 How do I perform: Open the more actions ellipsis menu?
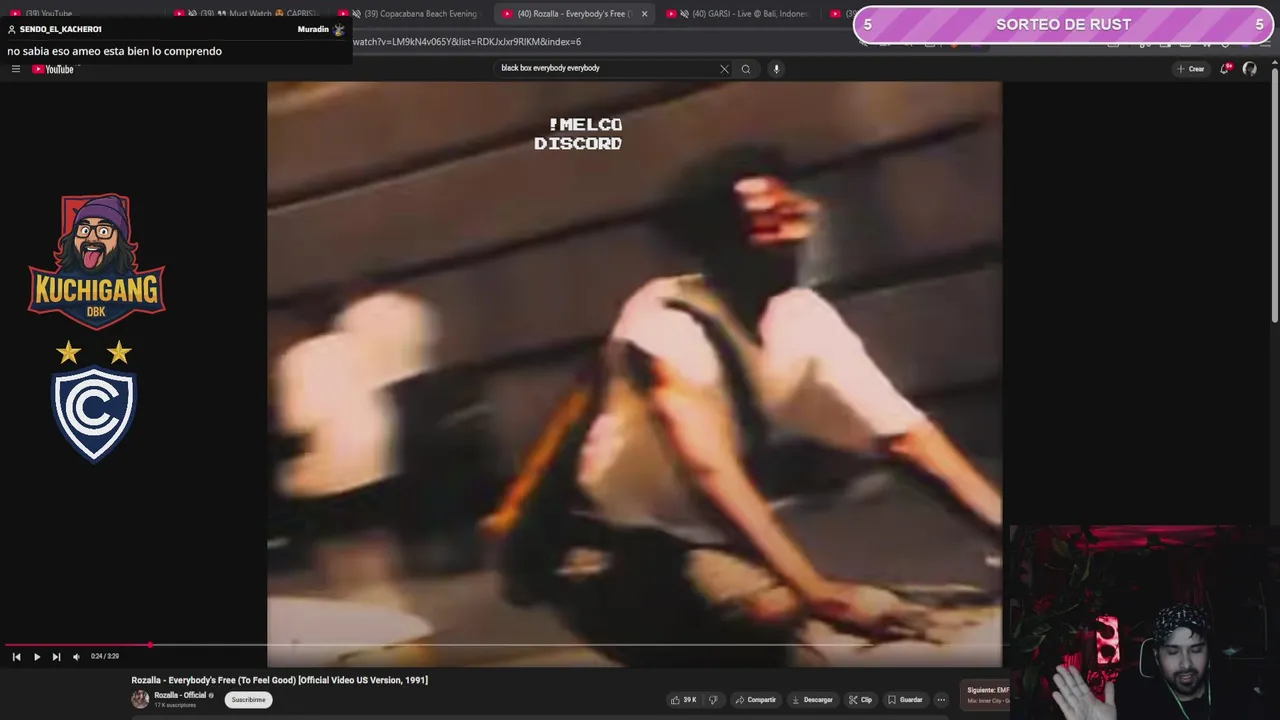point(941,700)
